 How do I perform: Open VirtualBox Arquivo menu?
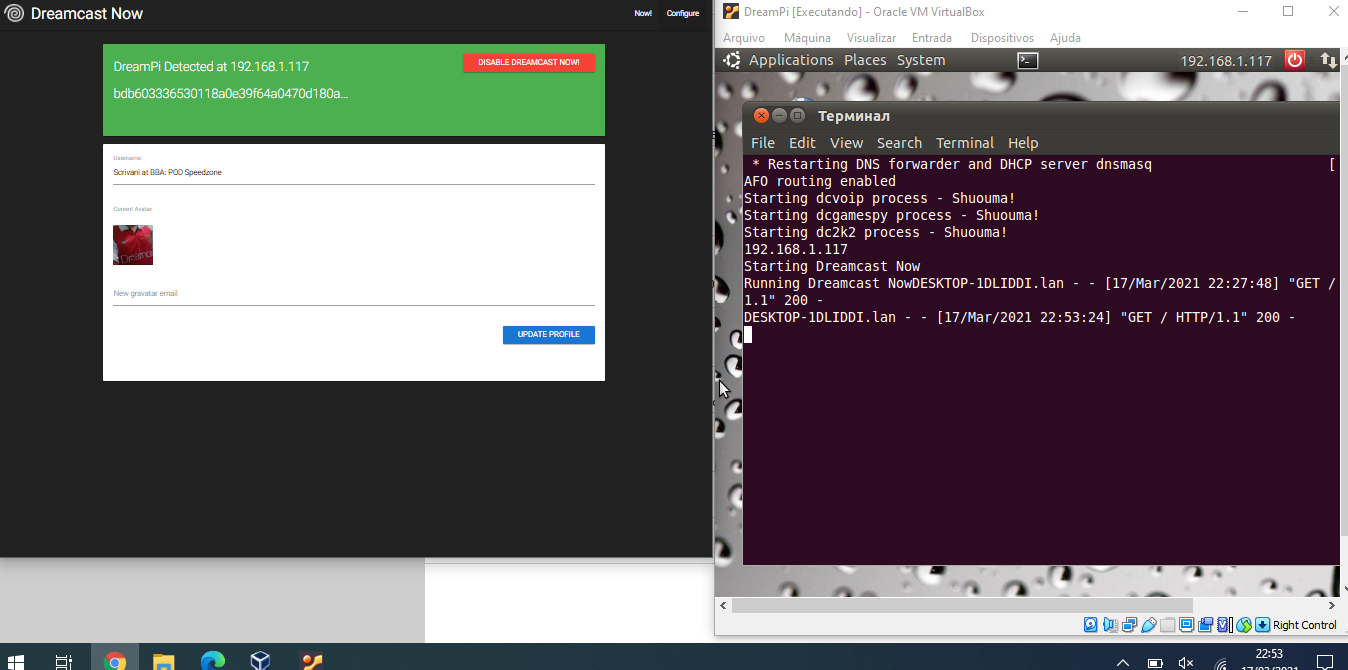point(743,37)
